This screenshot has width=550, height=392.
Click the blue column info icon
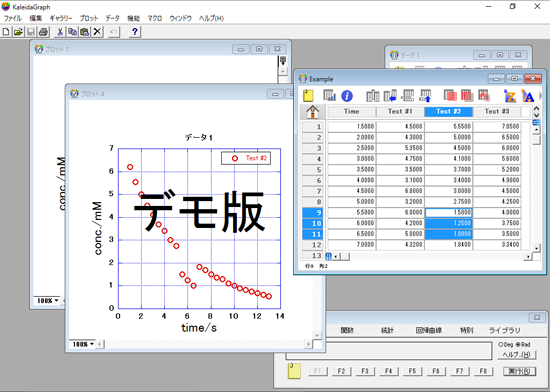tap(347, 96)
